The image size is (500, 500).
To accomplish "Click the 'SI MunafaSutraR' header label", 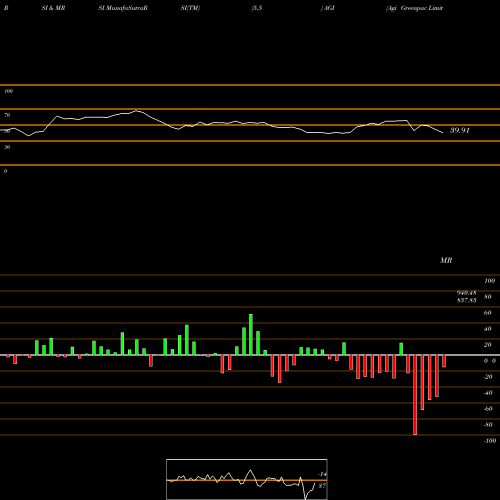I will point(123,8).
